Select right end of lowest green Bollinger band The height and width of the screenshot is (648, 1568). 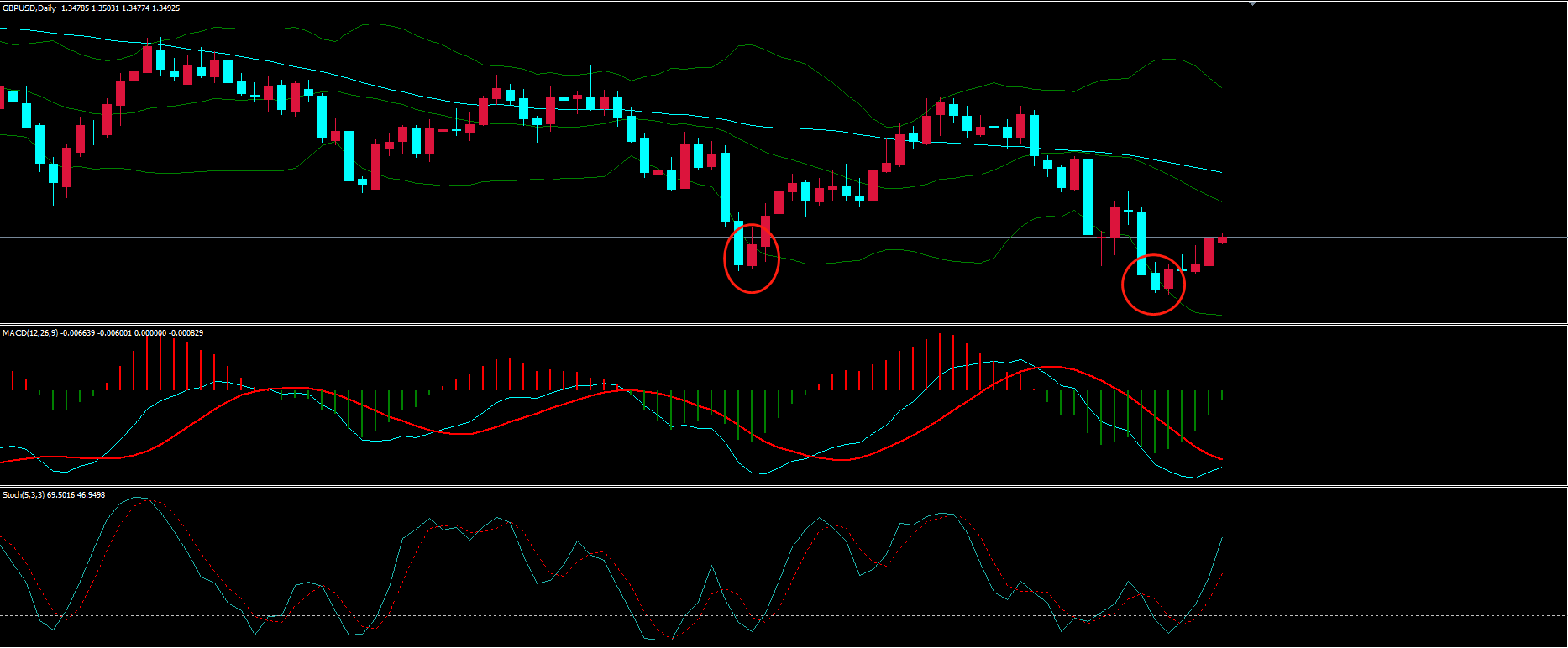(x=1219, y=316)
